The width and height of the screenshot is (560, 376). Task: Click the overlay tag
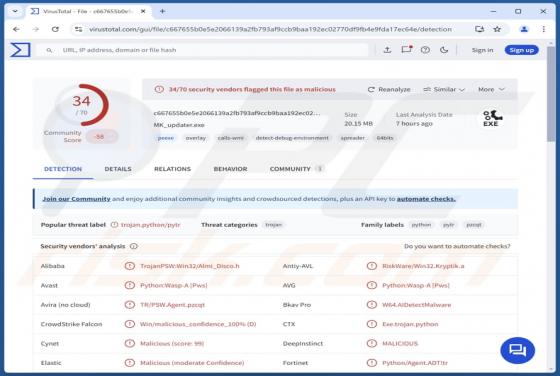pos(196,138)
